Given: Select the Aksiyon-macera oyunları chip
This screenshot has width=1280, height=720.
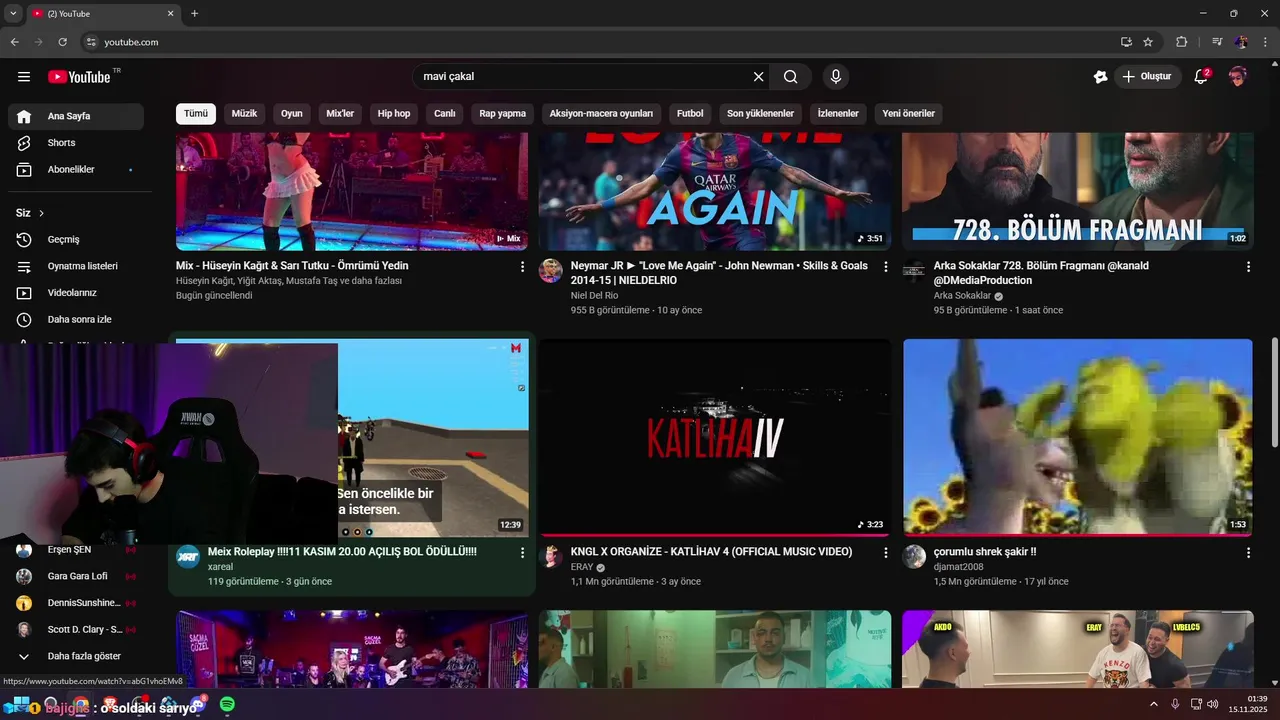Looking at the screenshot, I should point(601,114).
